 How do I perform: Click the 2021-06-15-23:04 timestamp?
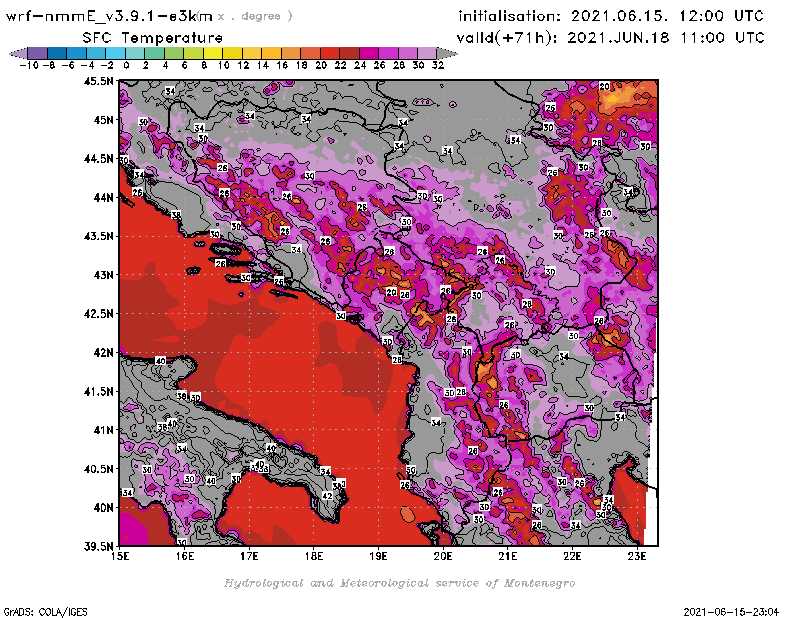point(731,611)
